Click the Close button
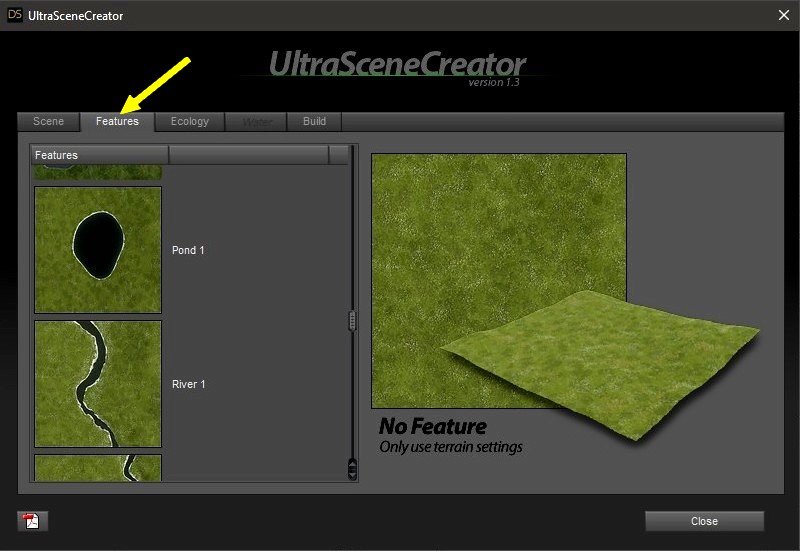This screenshot has width=800, height=551. click(705, 521)
